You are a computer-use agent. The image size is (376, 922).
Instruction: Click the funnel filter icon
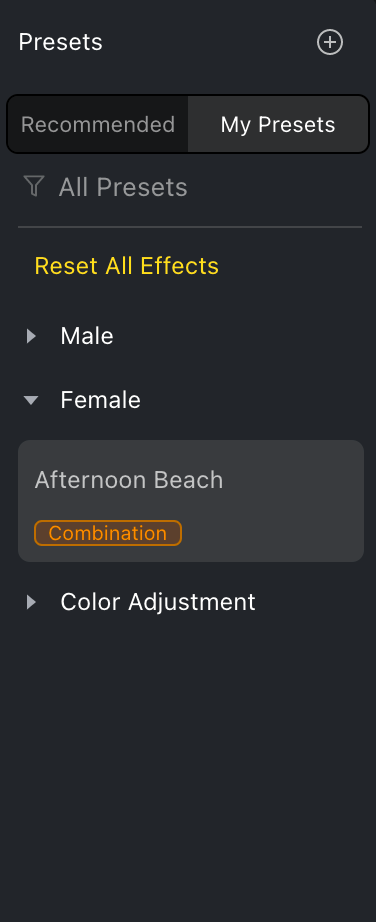(34, 186)
